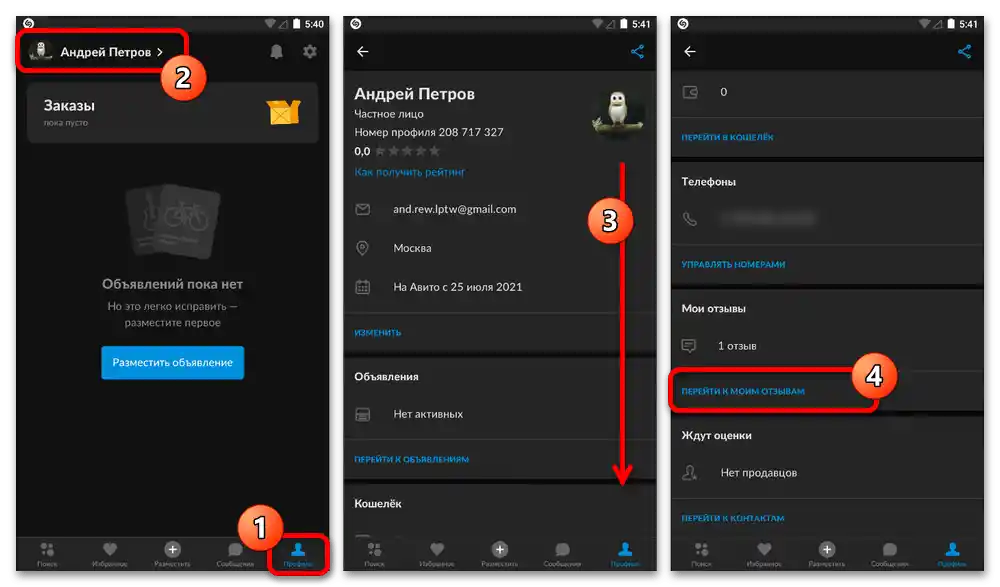Tap the Ждут оценки section heading

click(x=716, y=435)
